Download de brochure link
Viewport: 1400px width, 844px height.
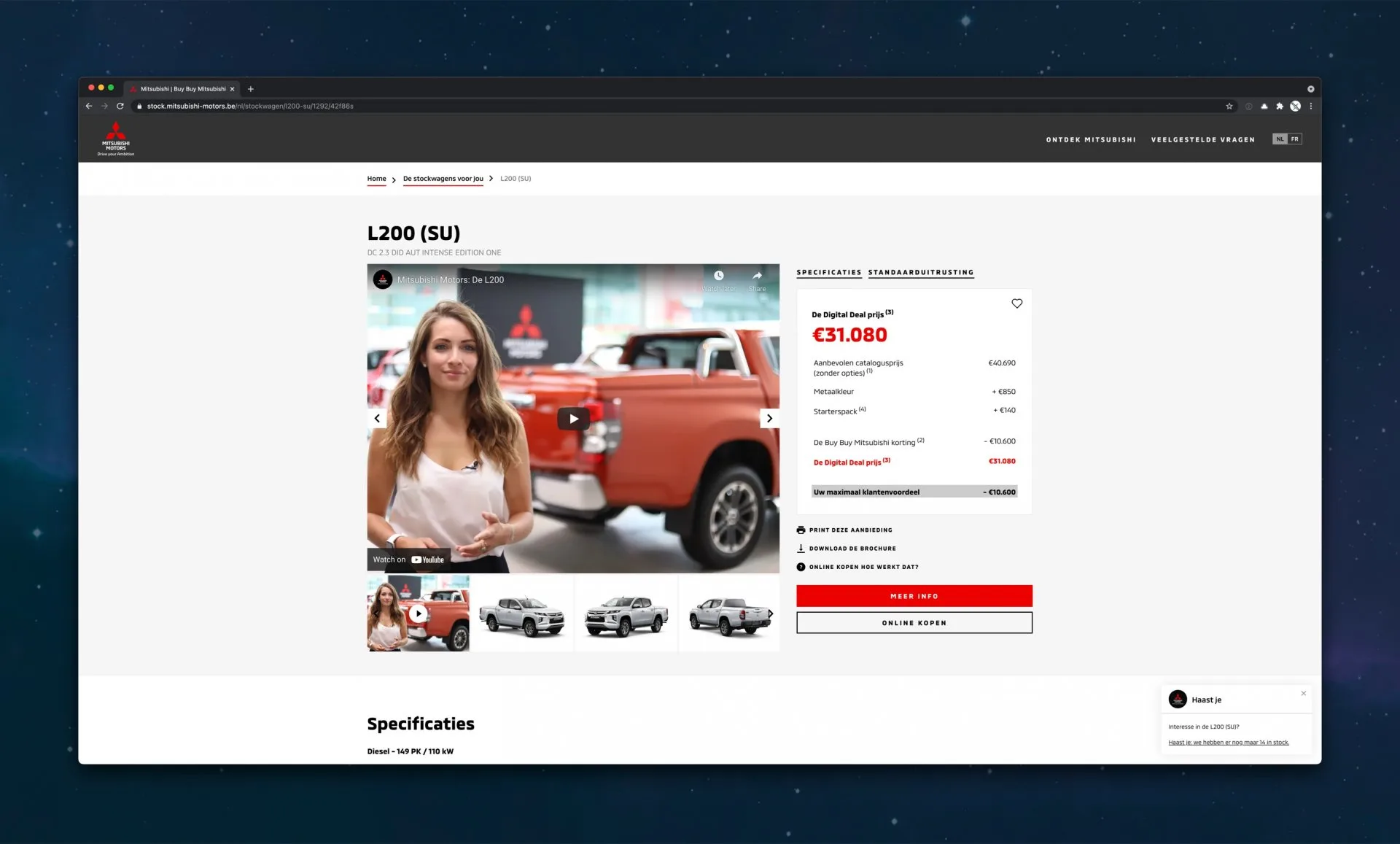pyautogui.click(x=847, y=549)
